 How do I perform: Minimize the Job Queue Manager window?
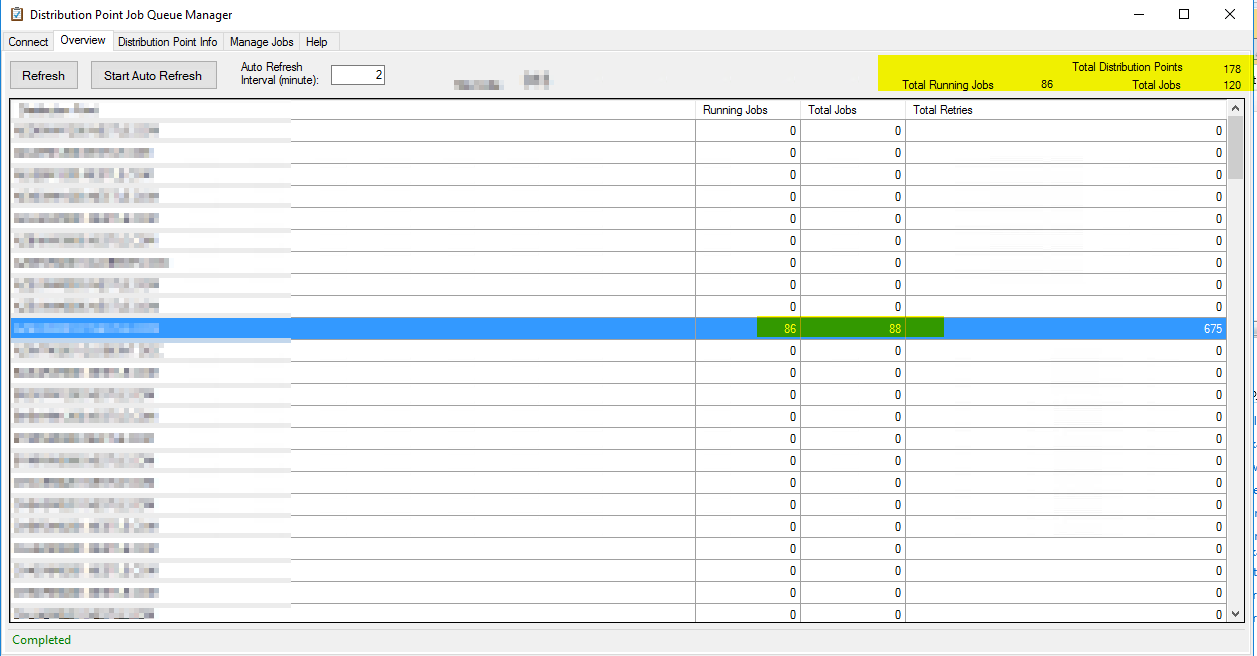[1138, 14]
